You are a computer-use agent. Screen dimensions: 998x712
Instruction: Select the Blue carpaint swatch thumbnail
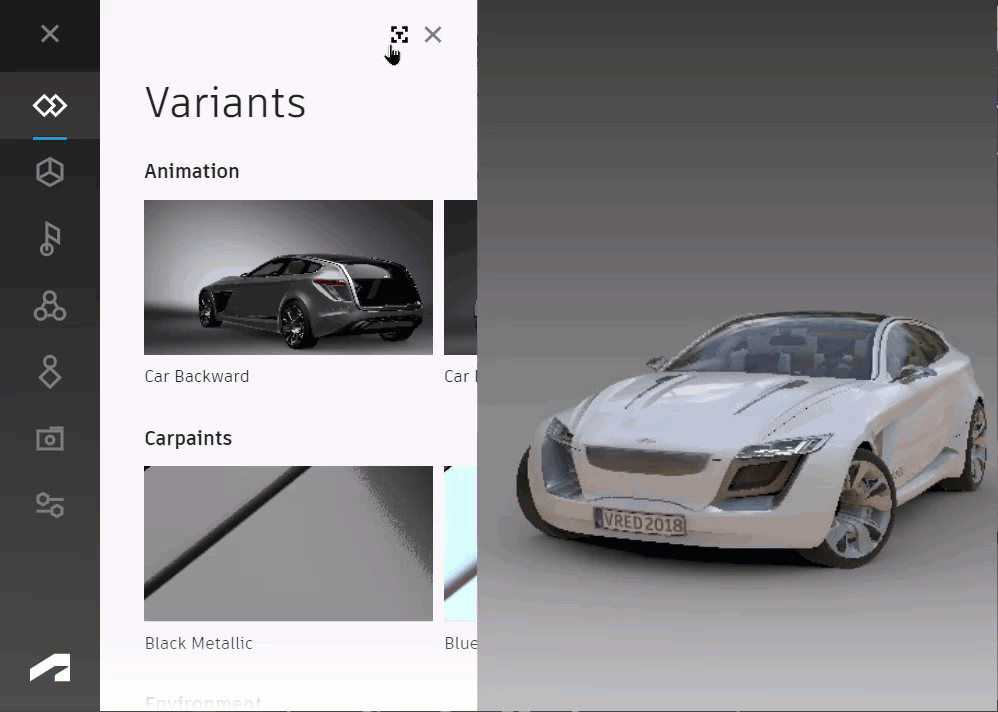(460, 543)
